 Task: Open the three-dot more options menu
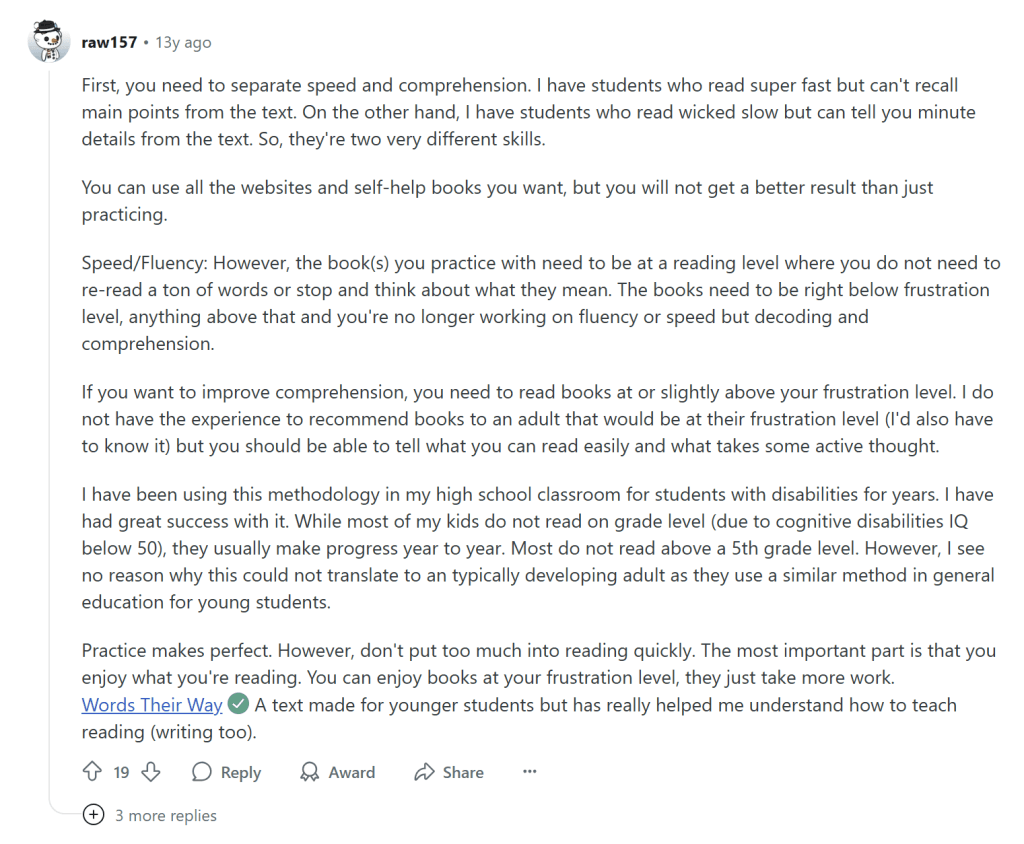(530, 772)
